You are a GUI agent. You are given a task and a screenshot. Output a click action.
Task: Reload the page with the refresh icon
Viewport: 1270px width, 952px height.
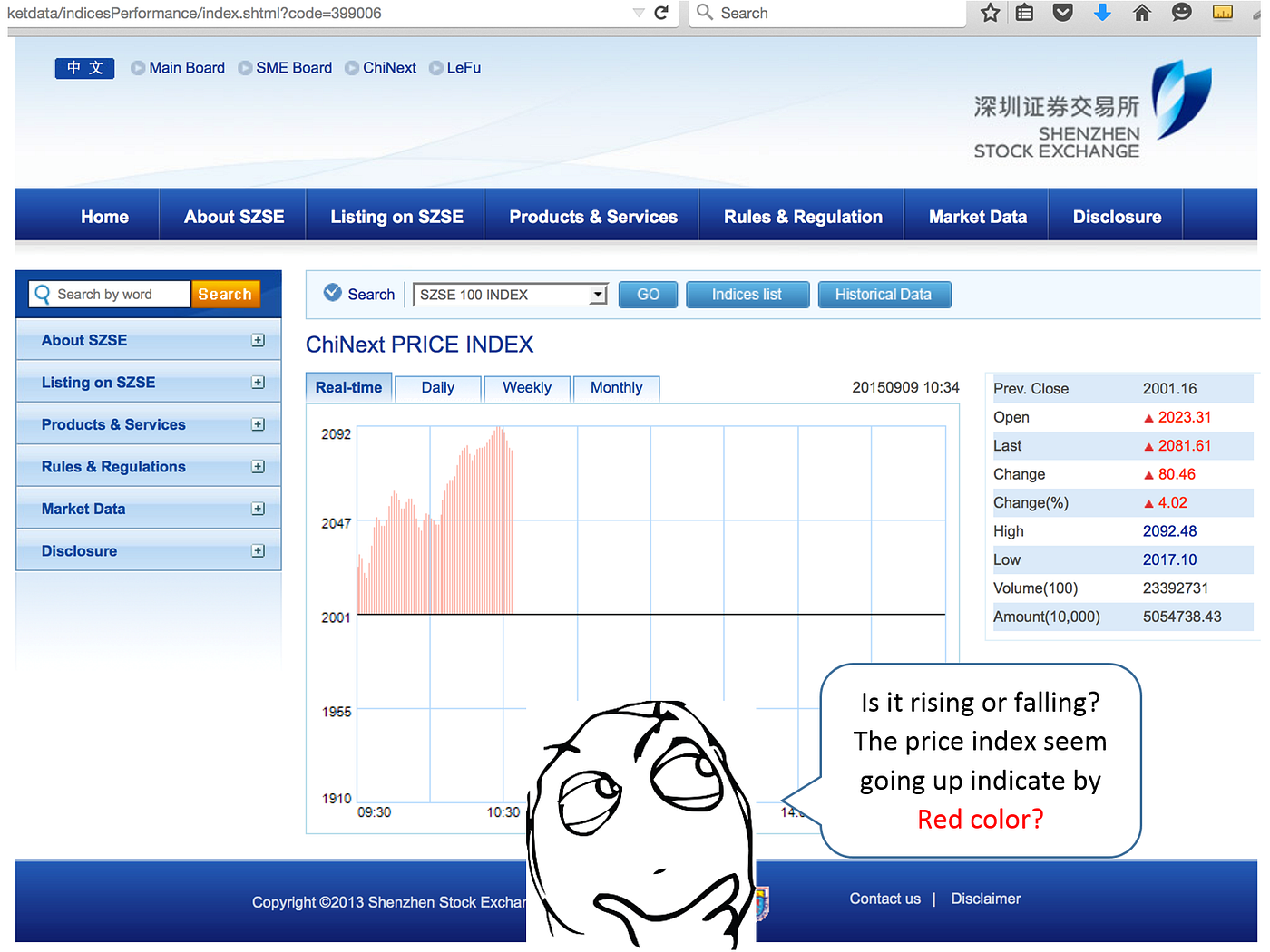click(x=661, y=13)
